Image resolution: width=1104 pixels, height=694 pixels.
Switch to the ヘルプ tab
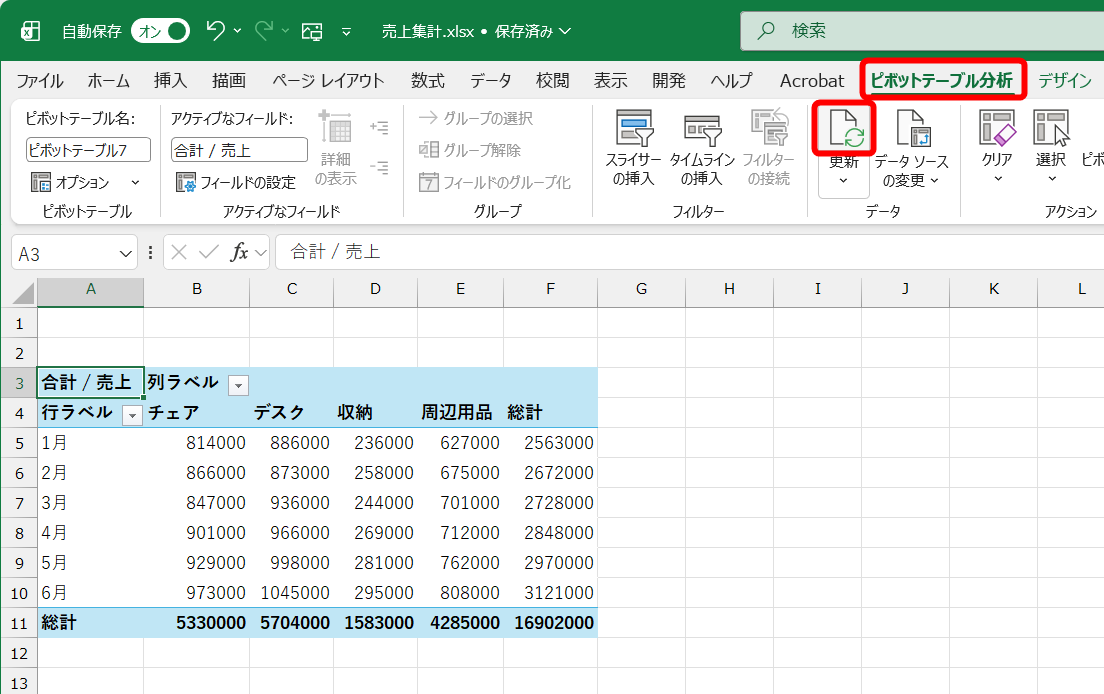[732, 81]
